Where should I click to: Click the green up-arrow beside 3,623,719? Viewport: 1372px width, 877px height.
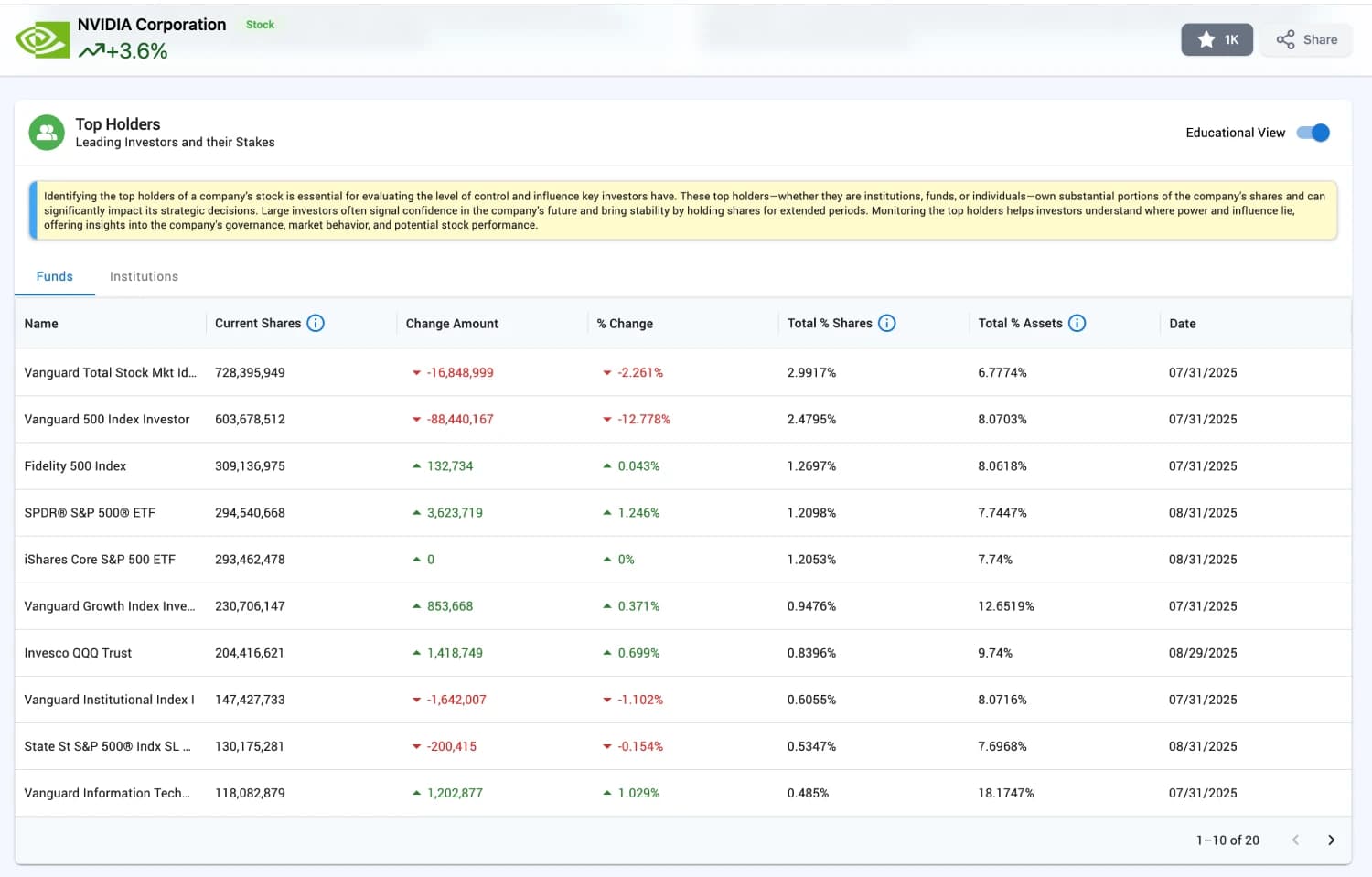click(x=416, y=512)
